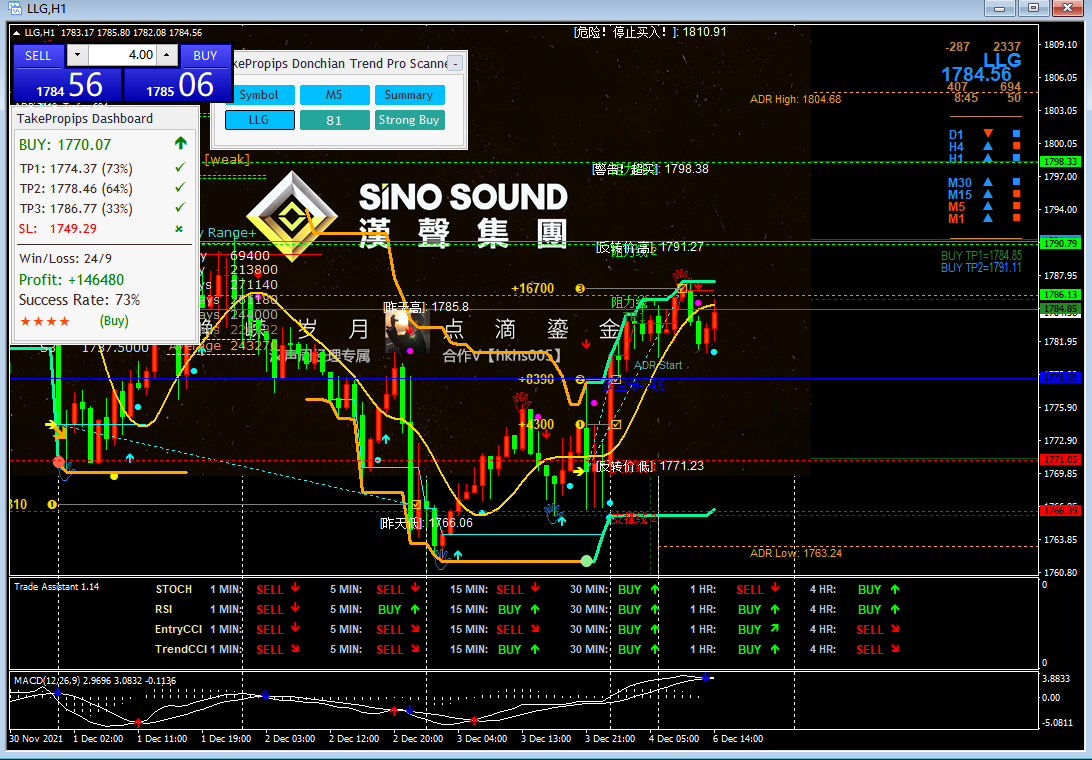The width and height of the screenshot is (1092, 760).
Task: Click the EntryCCI 30 MIN BUY signal text
Action: pyautogui.click(x=630, y=629)
